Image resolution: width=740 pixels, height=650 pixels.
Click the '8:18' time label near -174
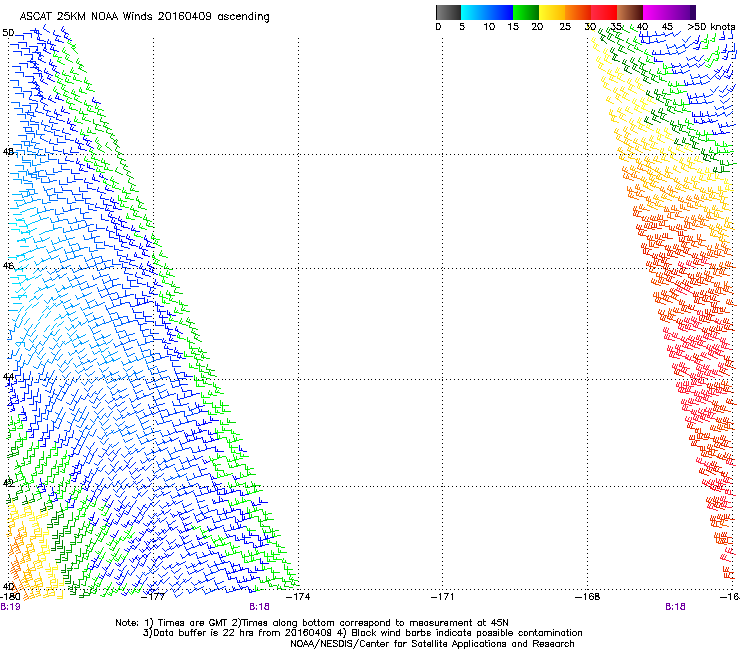(260, 607)
